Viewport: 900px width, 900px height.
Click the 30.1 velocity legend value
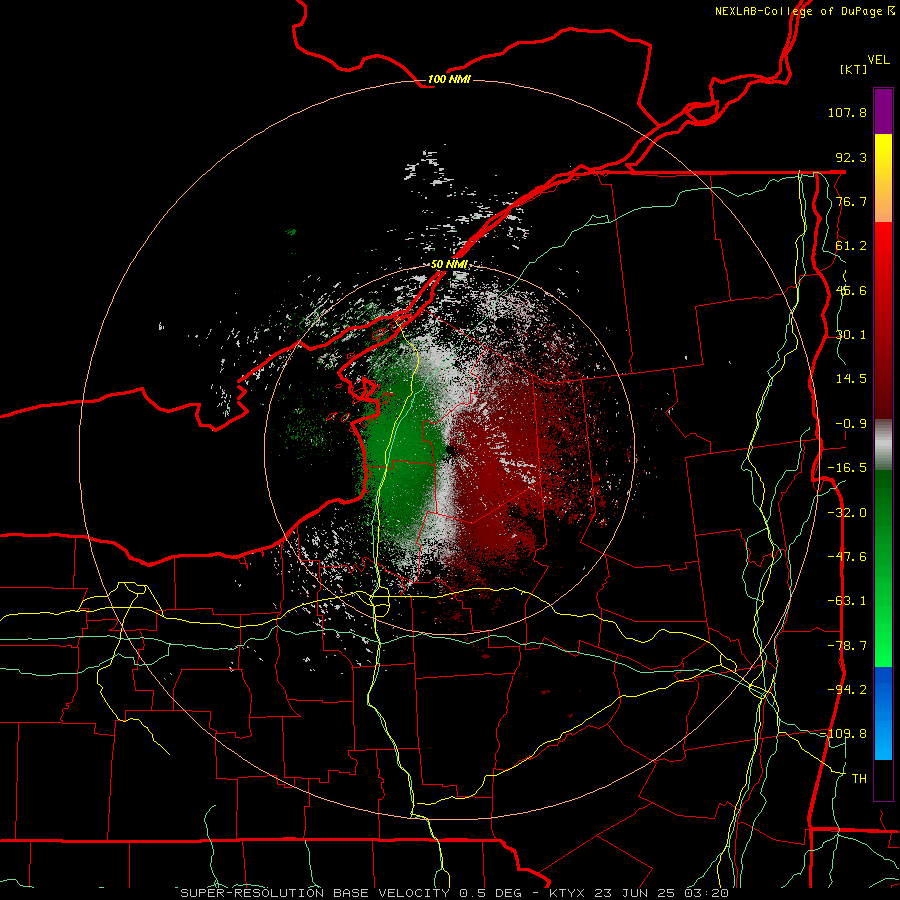point(851,335)
